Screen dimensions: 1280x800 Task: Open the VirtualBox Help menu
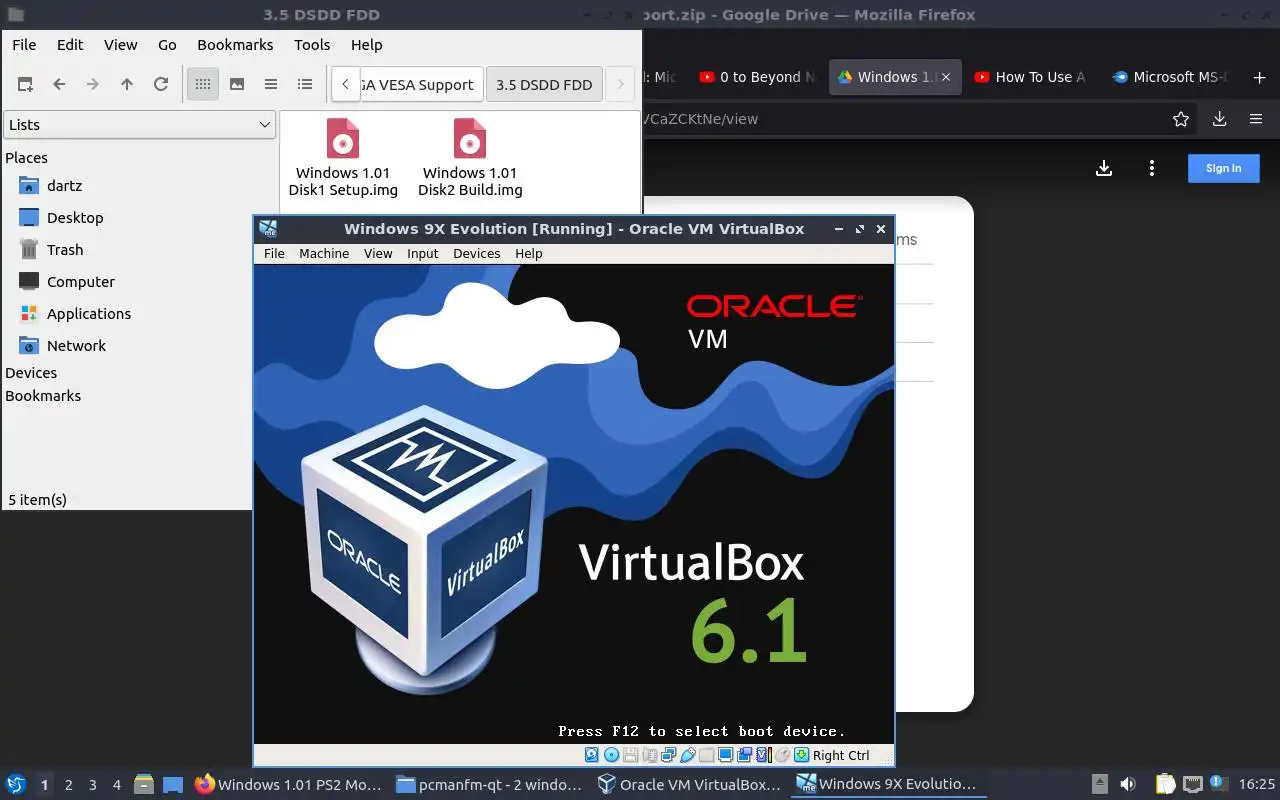[528, 254]
